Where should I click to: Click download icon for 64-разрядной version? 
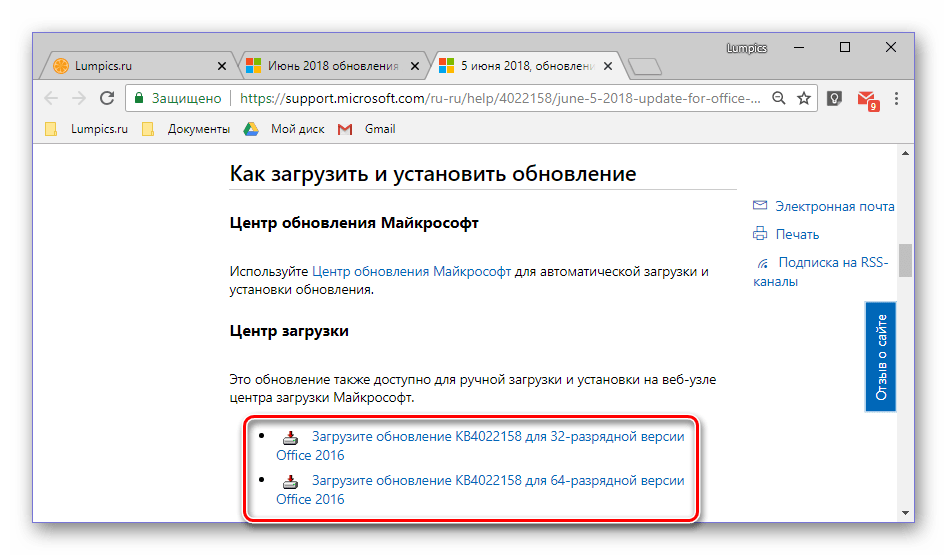pyautogui.click(x=291, y=481)
